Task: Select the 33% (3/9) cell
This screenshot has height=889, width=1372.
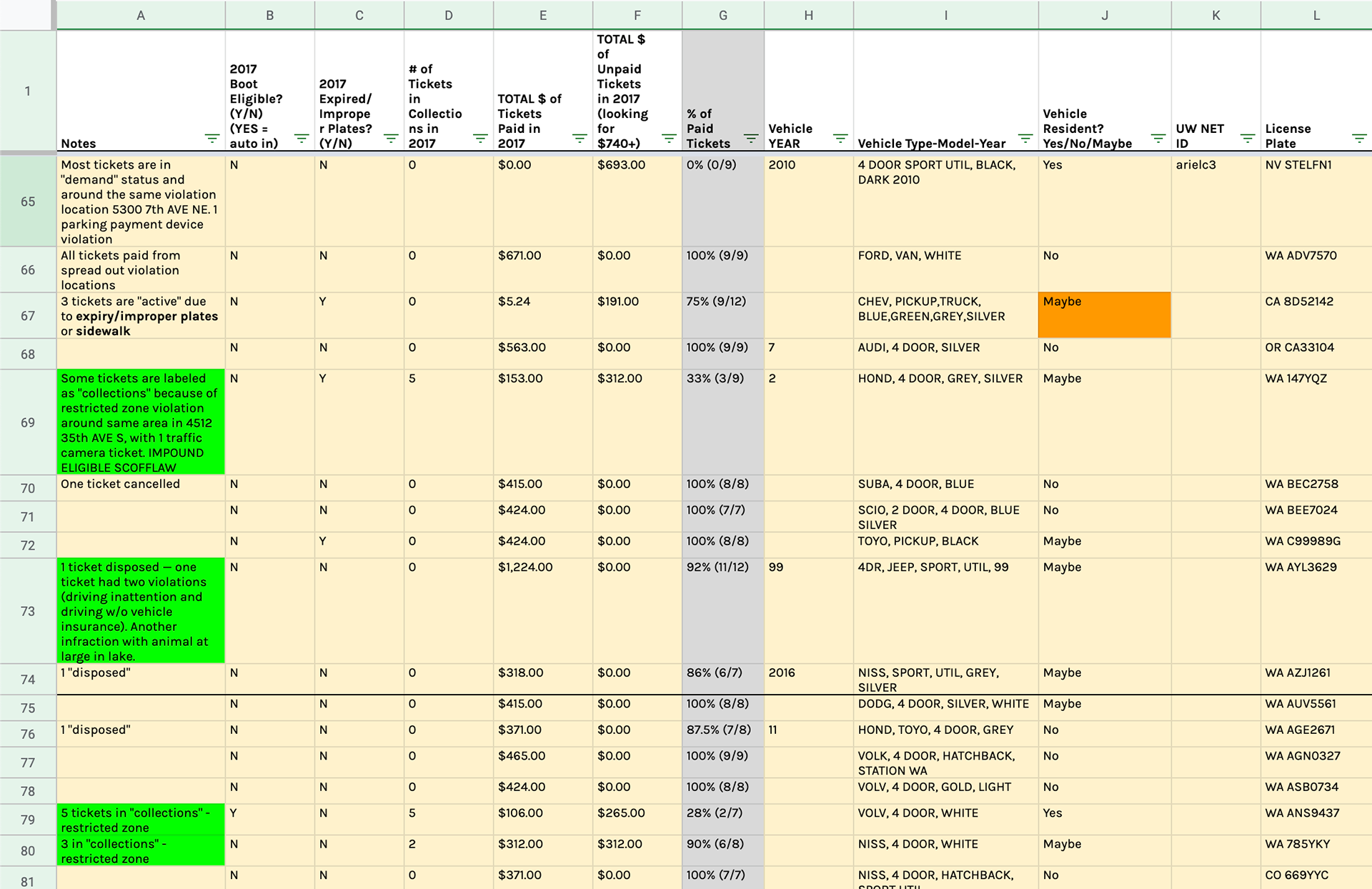Action: coord(723,422)
